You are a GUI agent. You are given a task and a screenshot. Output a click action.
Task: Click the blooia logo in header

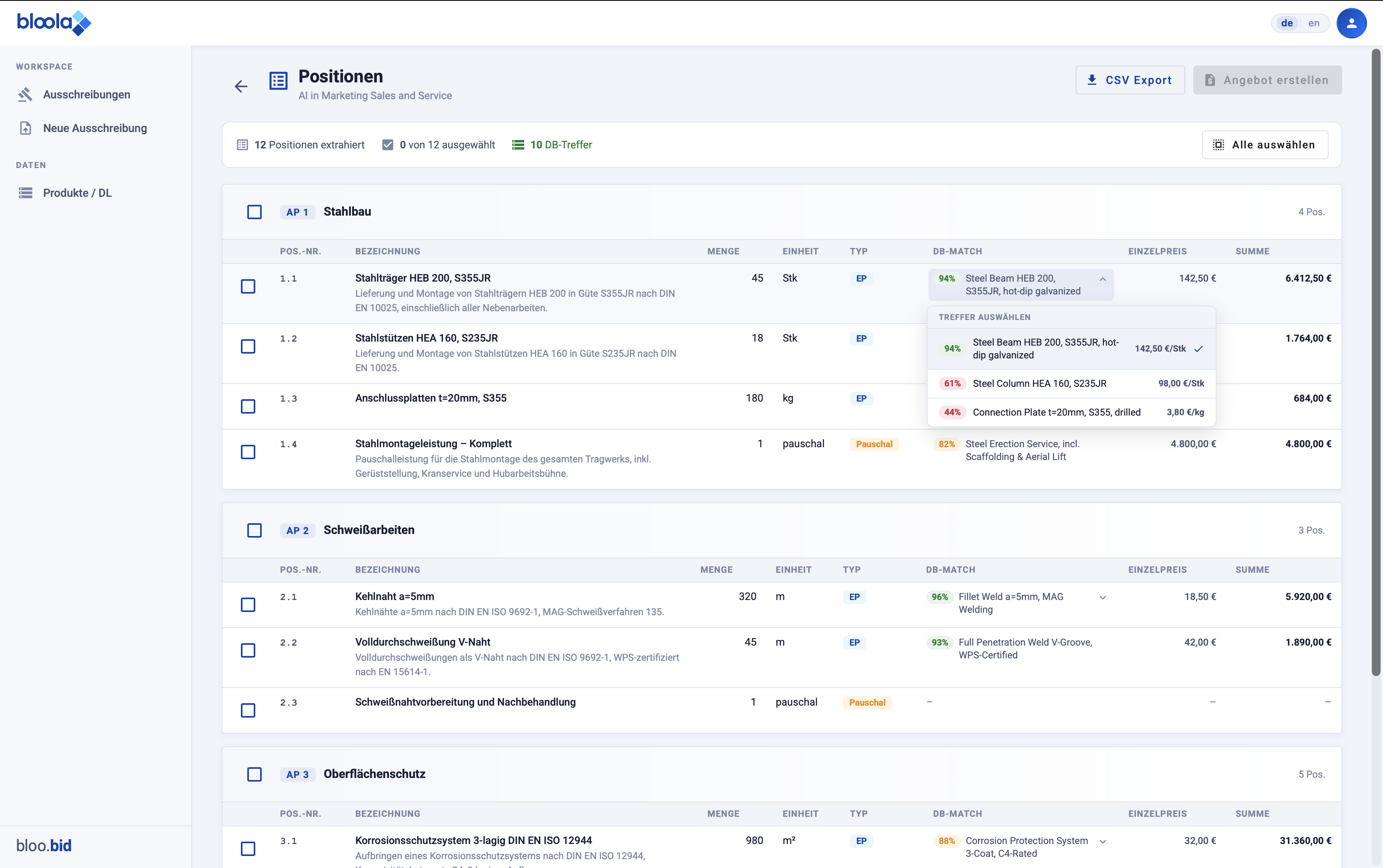53,23
